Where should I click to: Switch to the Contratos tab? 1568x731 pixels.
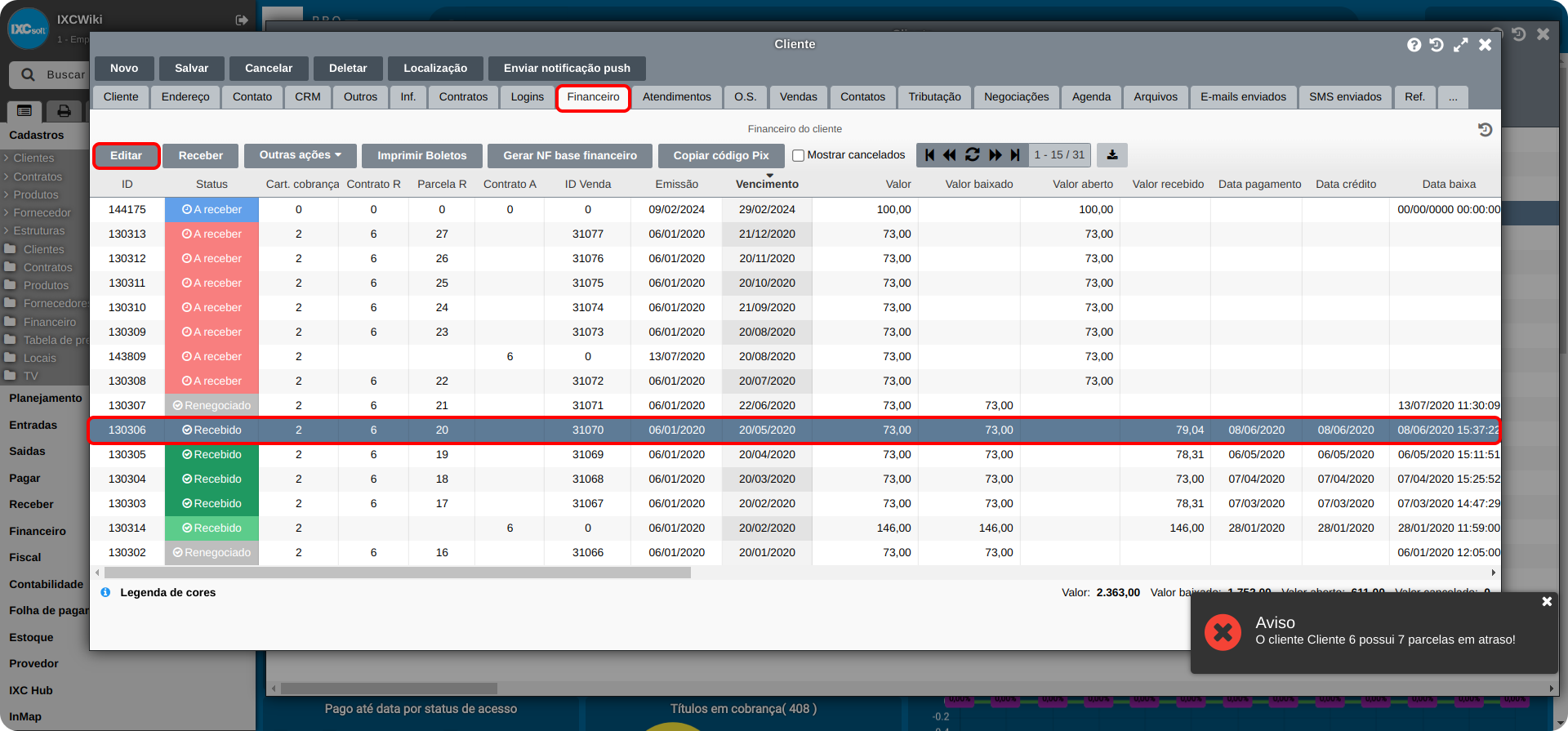[x=463, y=96]
